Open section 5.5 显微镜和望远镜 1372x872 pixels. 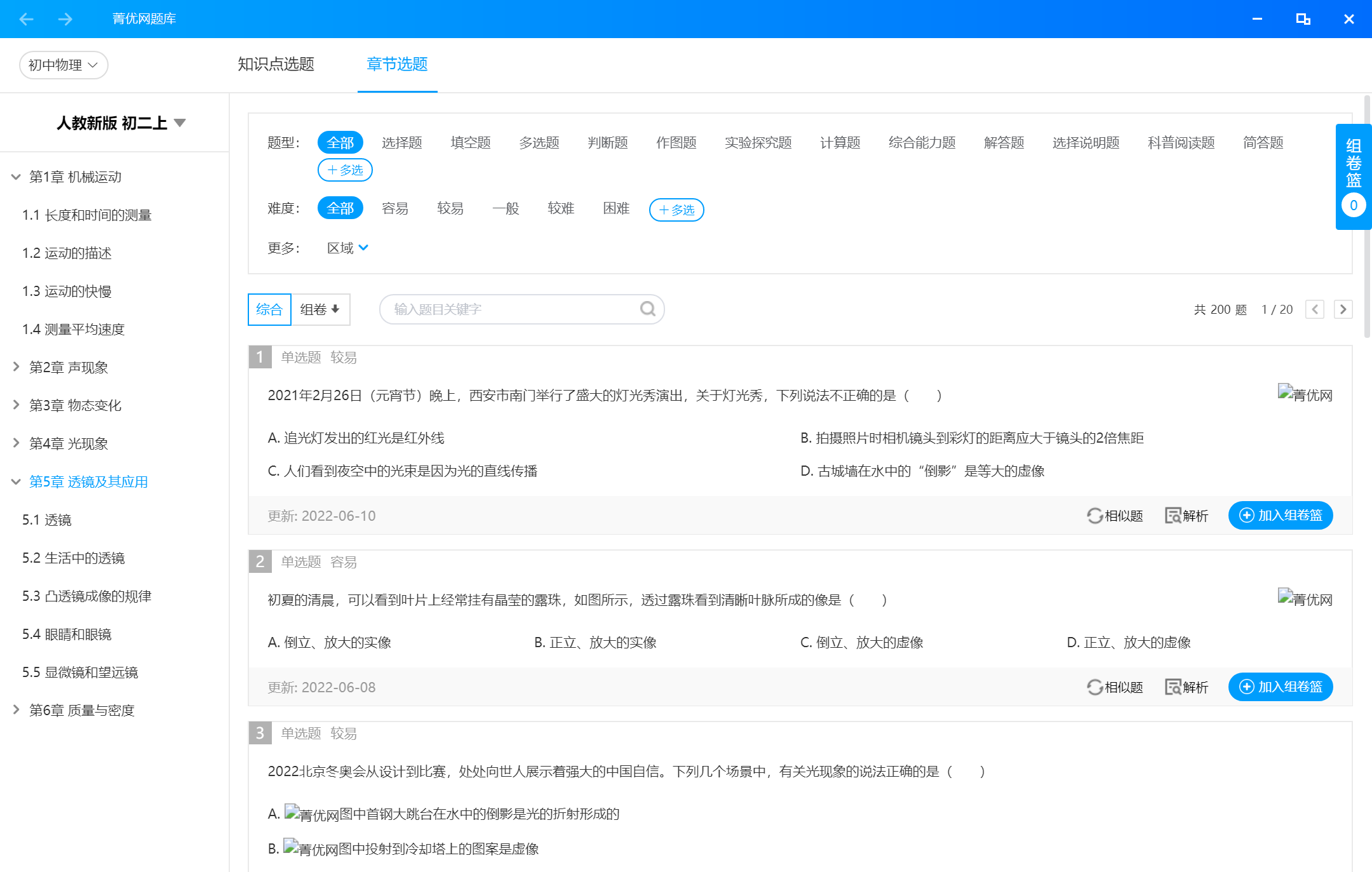[x=80, y=672]
